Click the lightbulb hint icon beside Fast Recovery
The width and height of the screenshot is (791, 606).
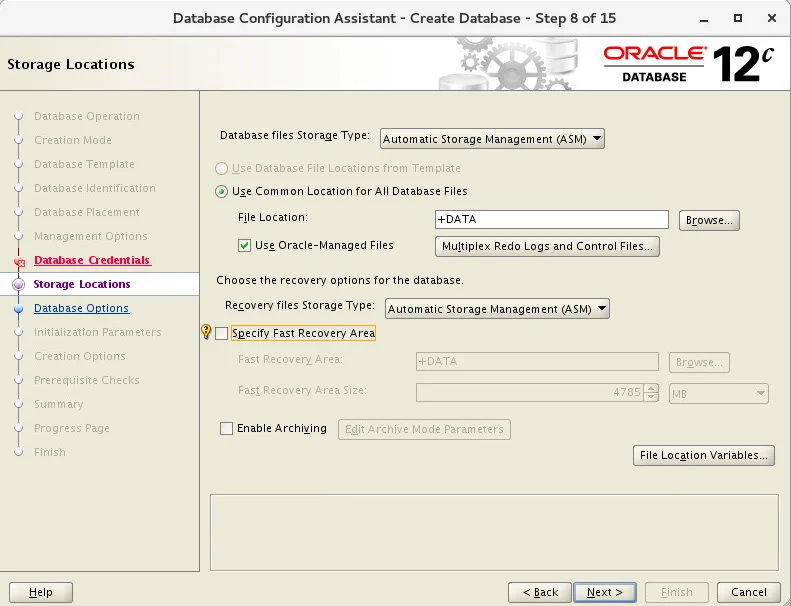[206, 332]
